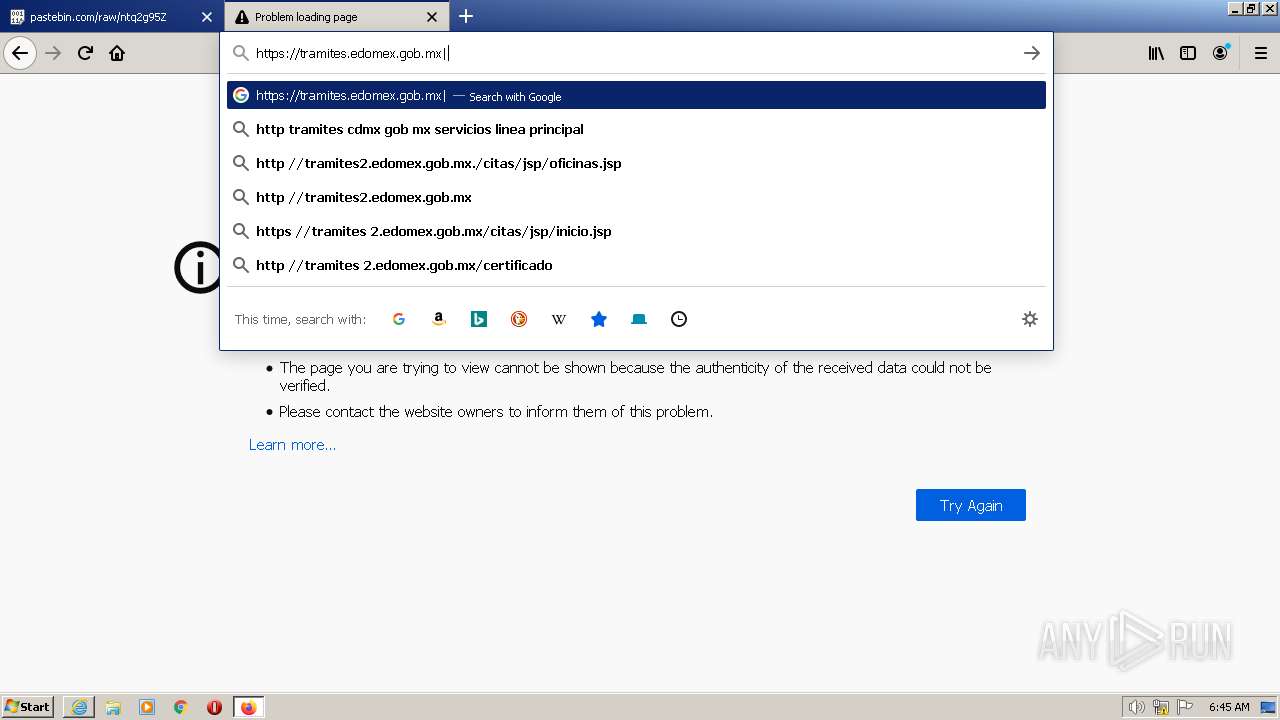Screen dimensions: 1280x720
Task: Search in Bookmarks via star icon
Action: pos(599,319)
